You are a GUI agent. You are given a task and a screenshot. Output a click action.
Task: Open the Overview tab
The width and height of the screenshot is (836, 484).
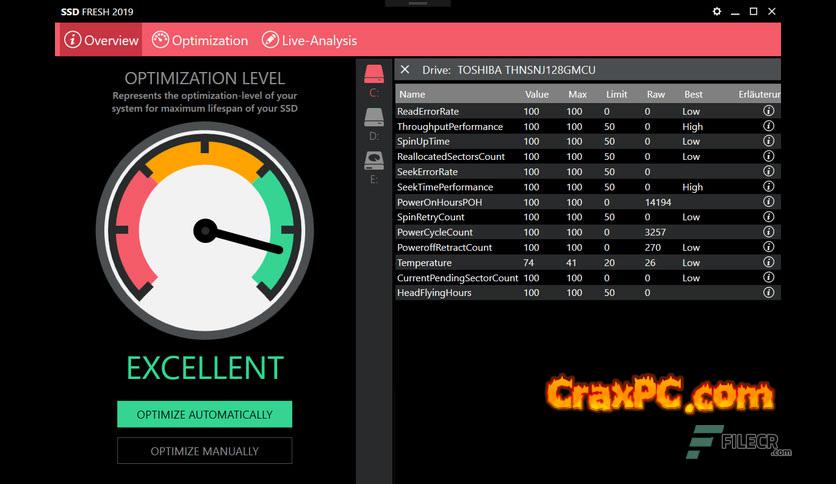point(101,40)
